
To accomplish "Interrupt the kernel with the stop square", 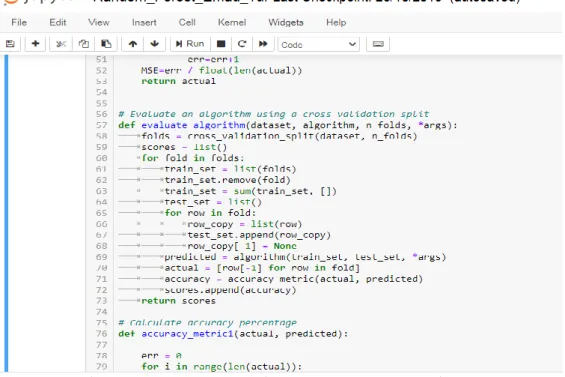I will pyautogui.click(x=221, y=44).
